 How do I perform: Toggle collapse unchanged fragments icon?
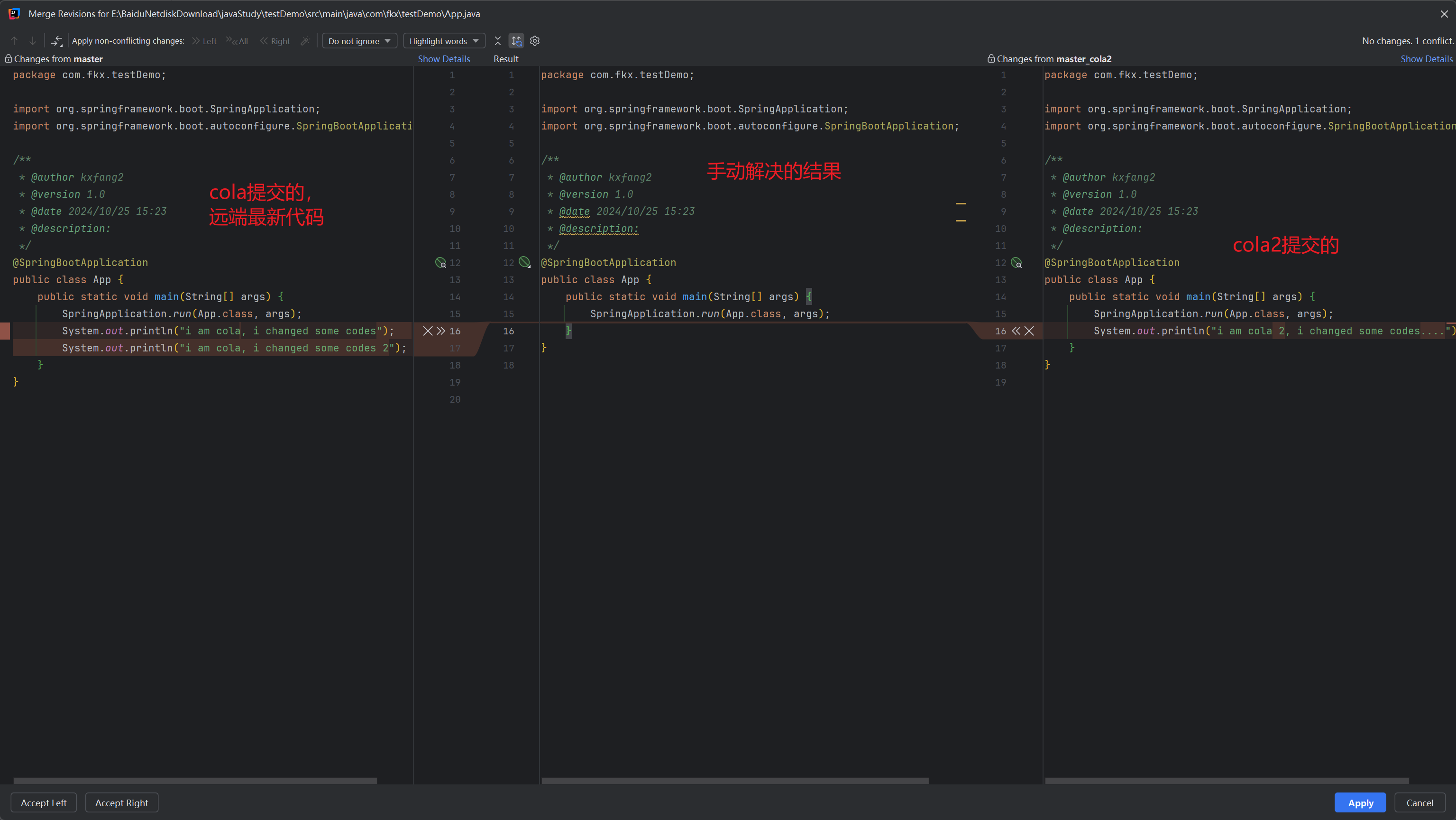pyautogui.click(x=497, y=41)
